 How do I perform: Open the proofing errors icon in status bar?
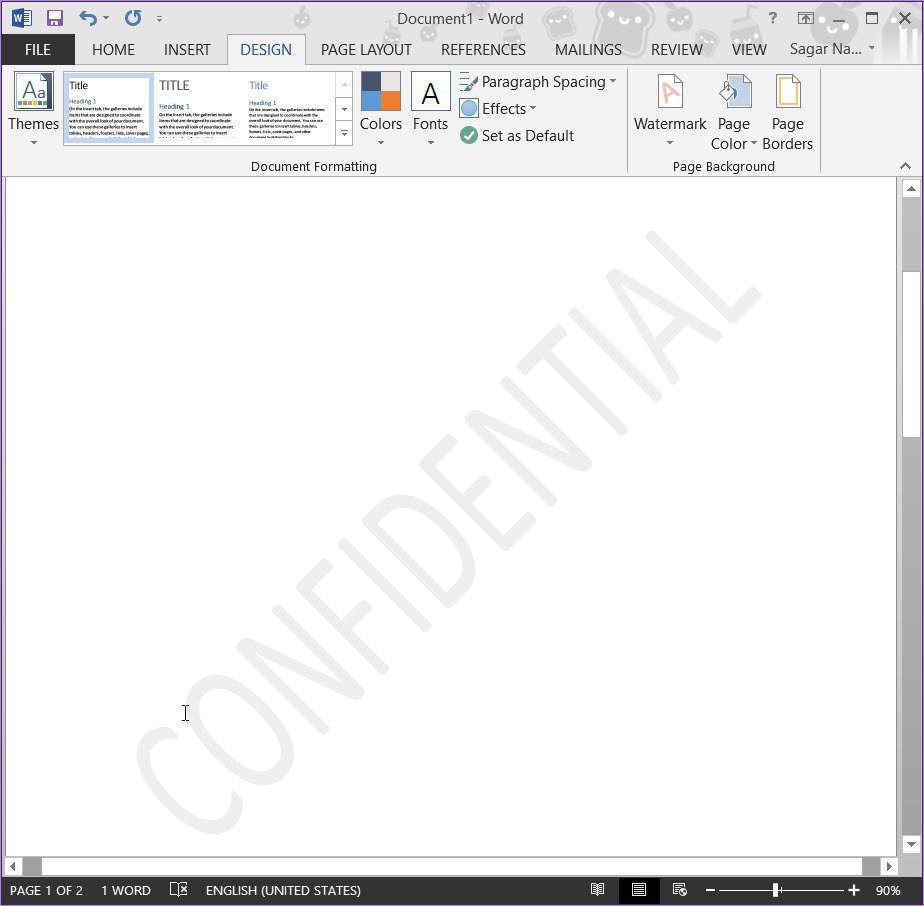179,889
